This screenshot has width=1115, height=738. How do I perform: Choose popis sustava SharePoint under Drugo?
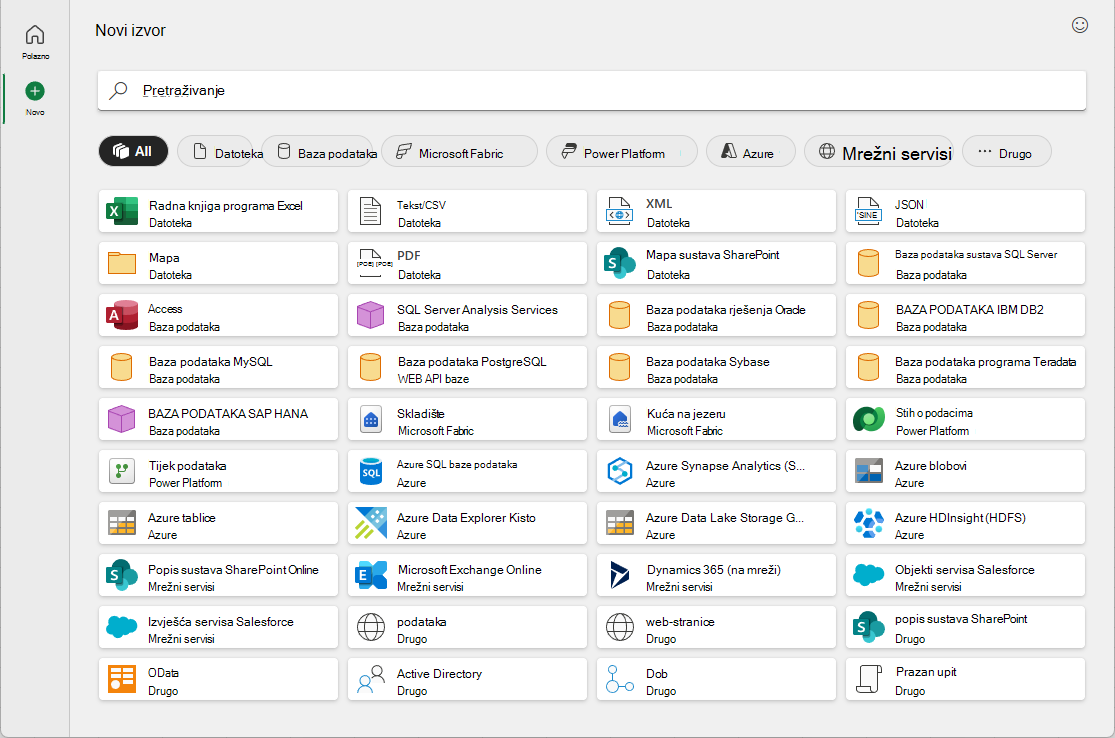pyautogui.click(x=966, y=627)
